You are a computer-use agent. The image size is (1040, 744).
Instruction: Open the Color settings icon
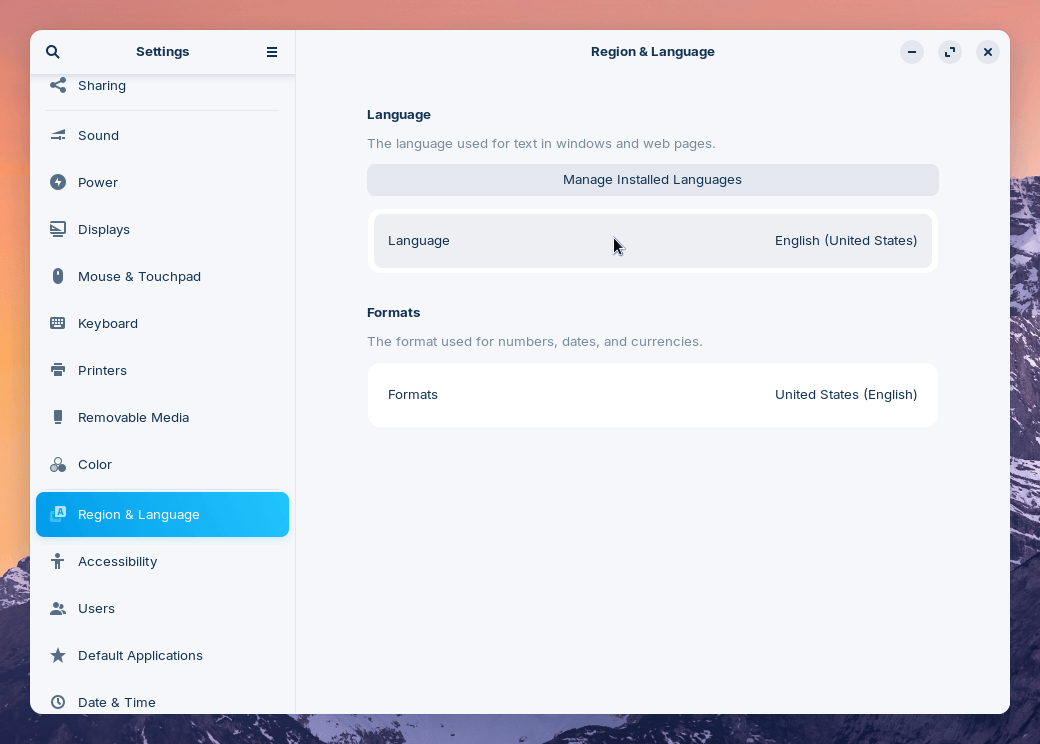(x=57, y=464)
